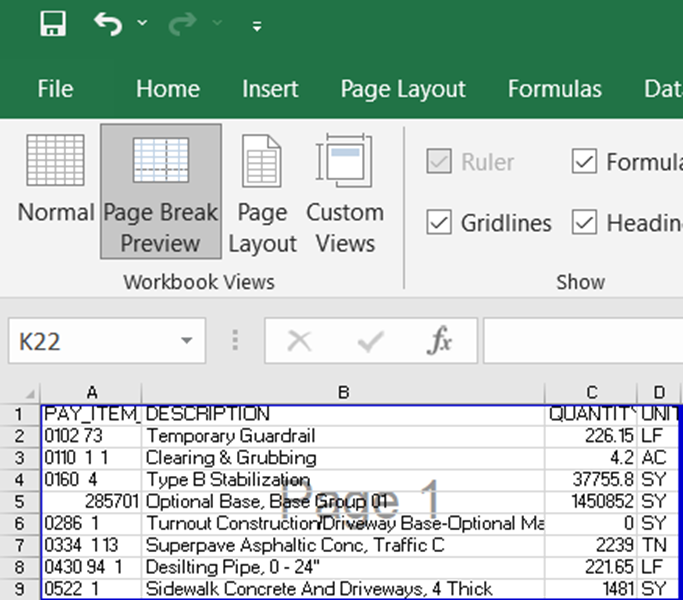Click the 'AC' unit cell
The height and width of the screenshot is (600, 683).
click(x=659, y=458)
